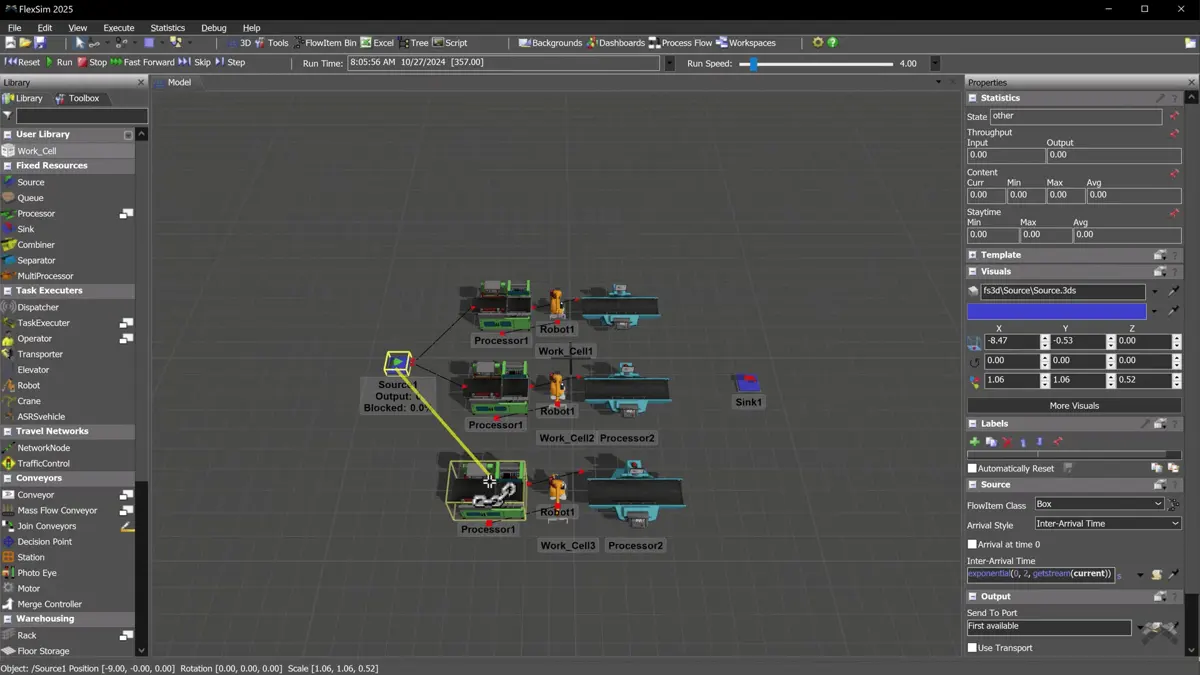The image size is (1200, 675).
Task: Open the Statistics menu
Action: point(167,28)
